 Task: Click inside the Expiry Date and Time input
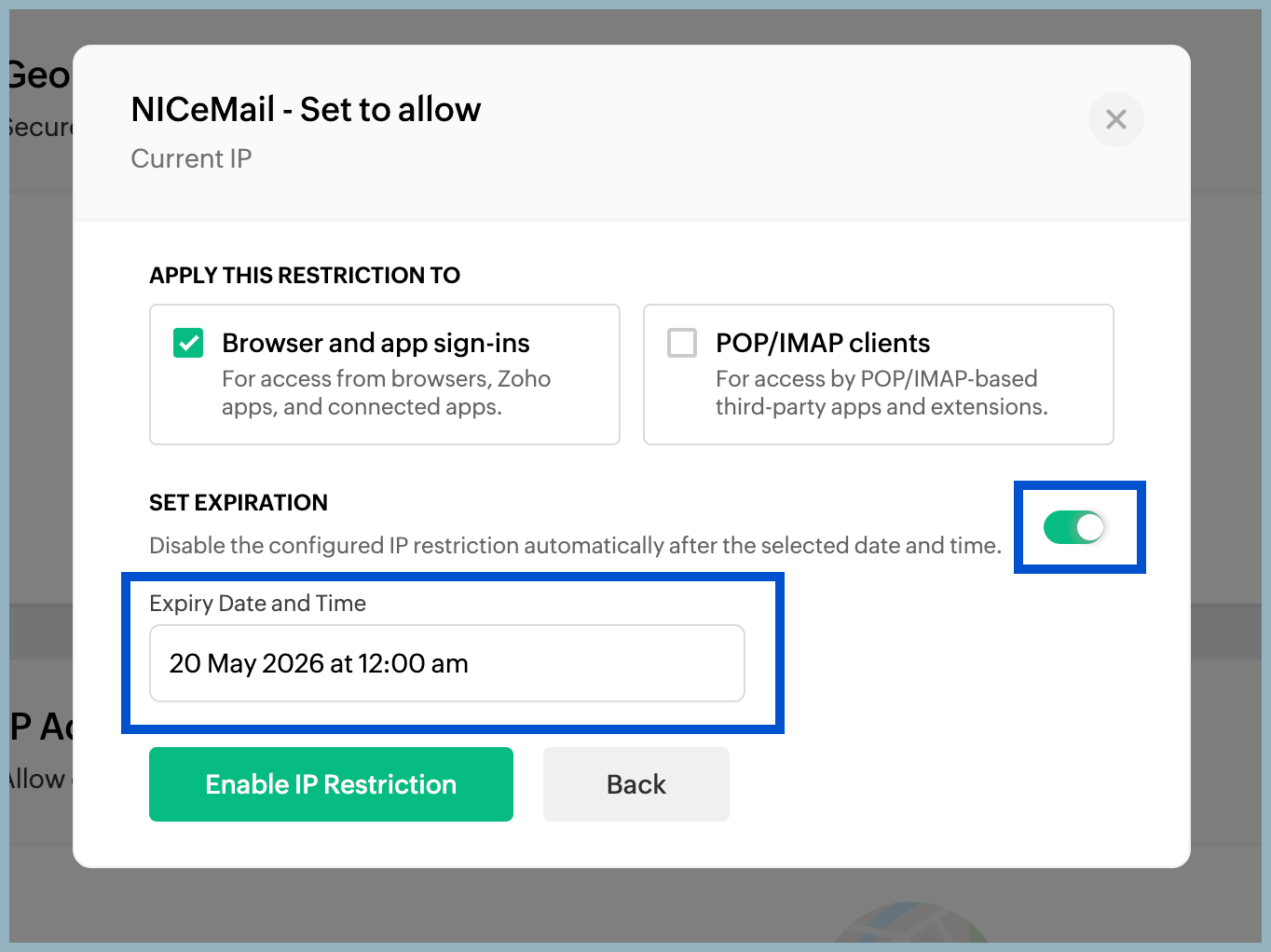tap(447, 663)
